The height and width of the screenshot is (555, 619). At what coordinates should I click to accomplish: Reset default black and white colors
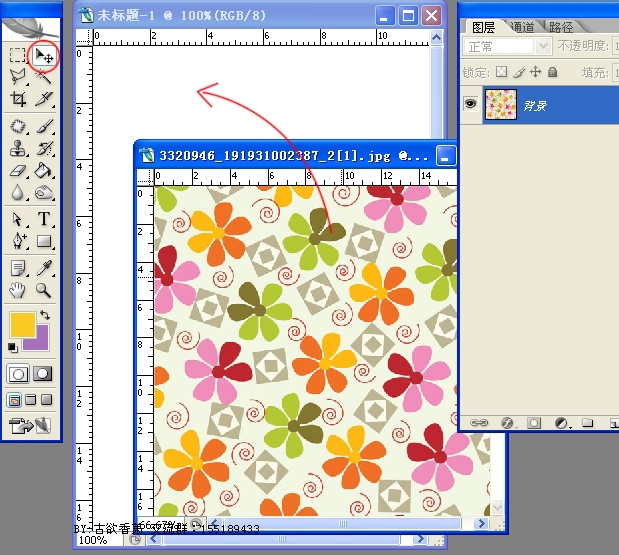(x=13, y=347)
